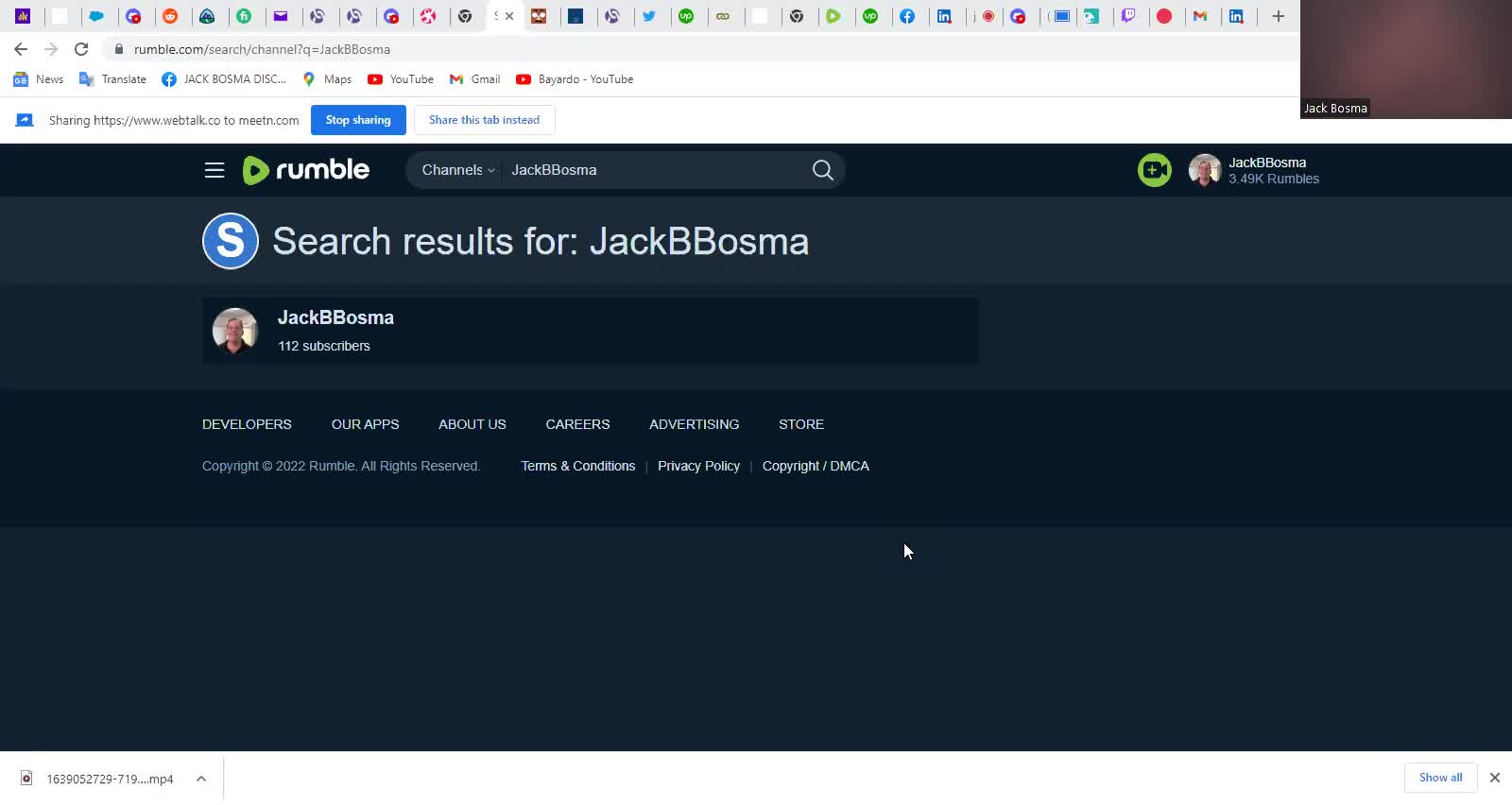This screenshot has width=1512, height=805.
Task: Open the JackBBosma account name in header
Action: coord(1267,163)
